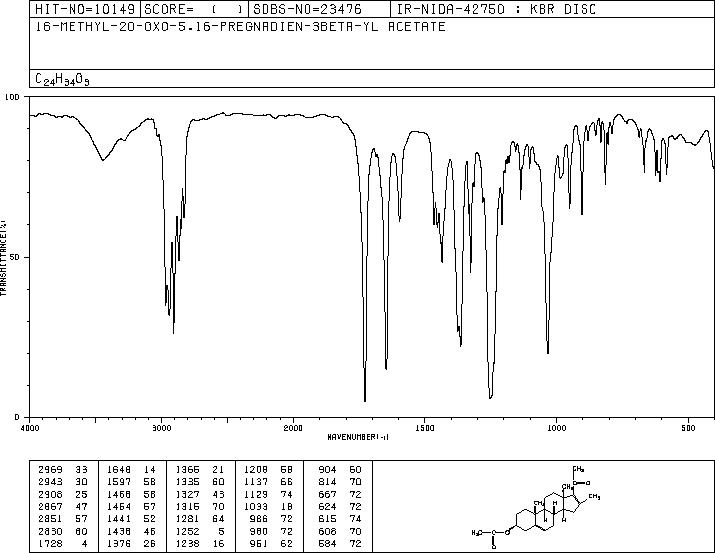
Task: Click the 1438 peak entry in the table
Action: (x=131, y=531)
